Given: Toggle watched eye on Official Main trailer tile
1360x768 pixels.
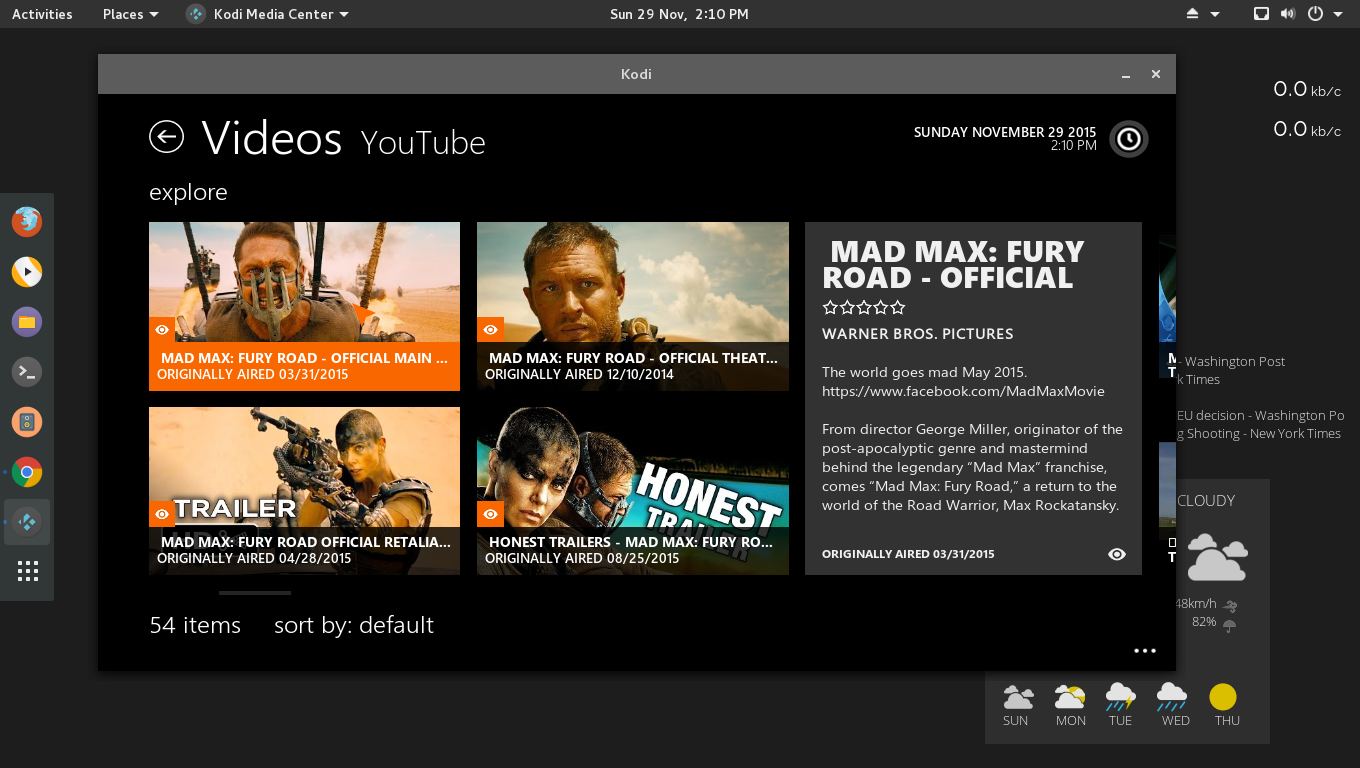Looking at the screenshot, I should click(161, 329).
